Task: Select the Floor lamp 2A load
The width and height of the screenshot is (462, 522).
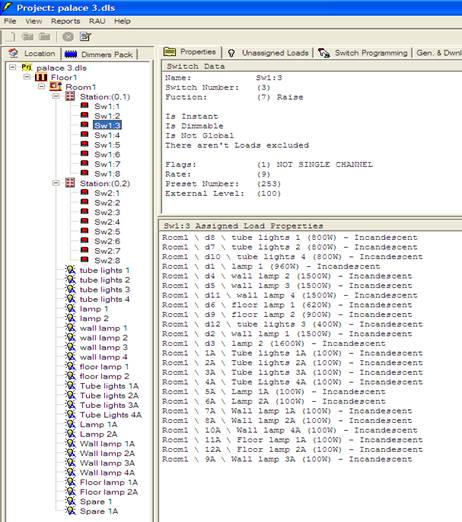Action: tap(109, 492)
